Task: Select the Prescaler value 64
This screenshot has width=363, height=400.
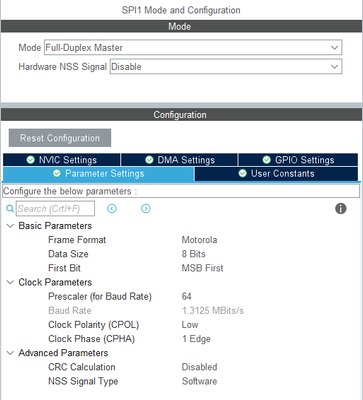Action: pos(187,296)
